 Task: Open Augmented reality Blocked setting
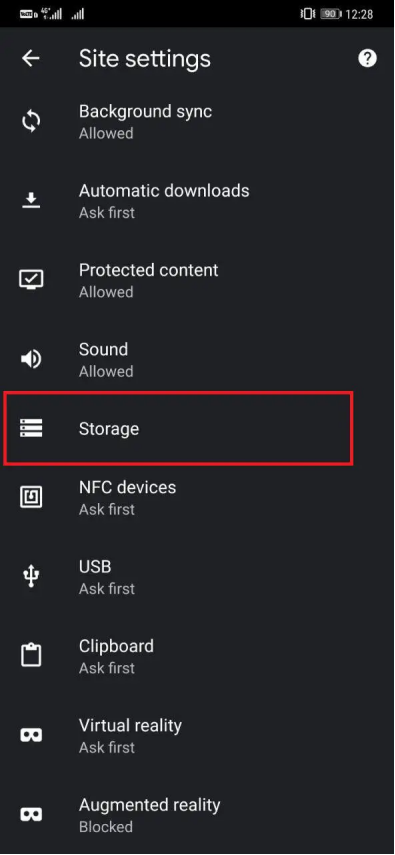(198, 815)
